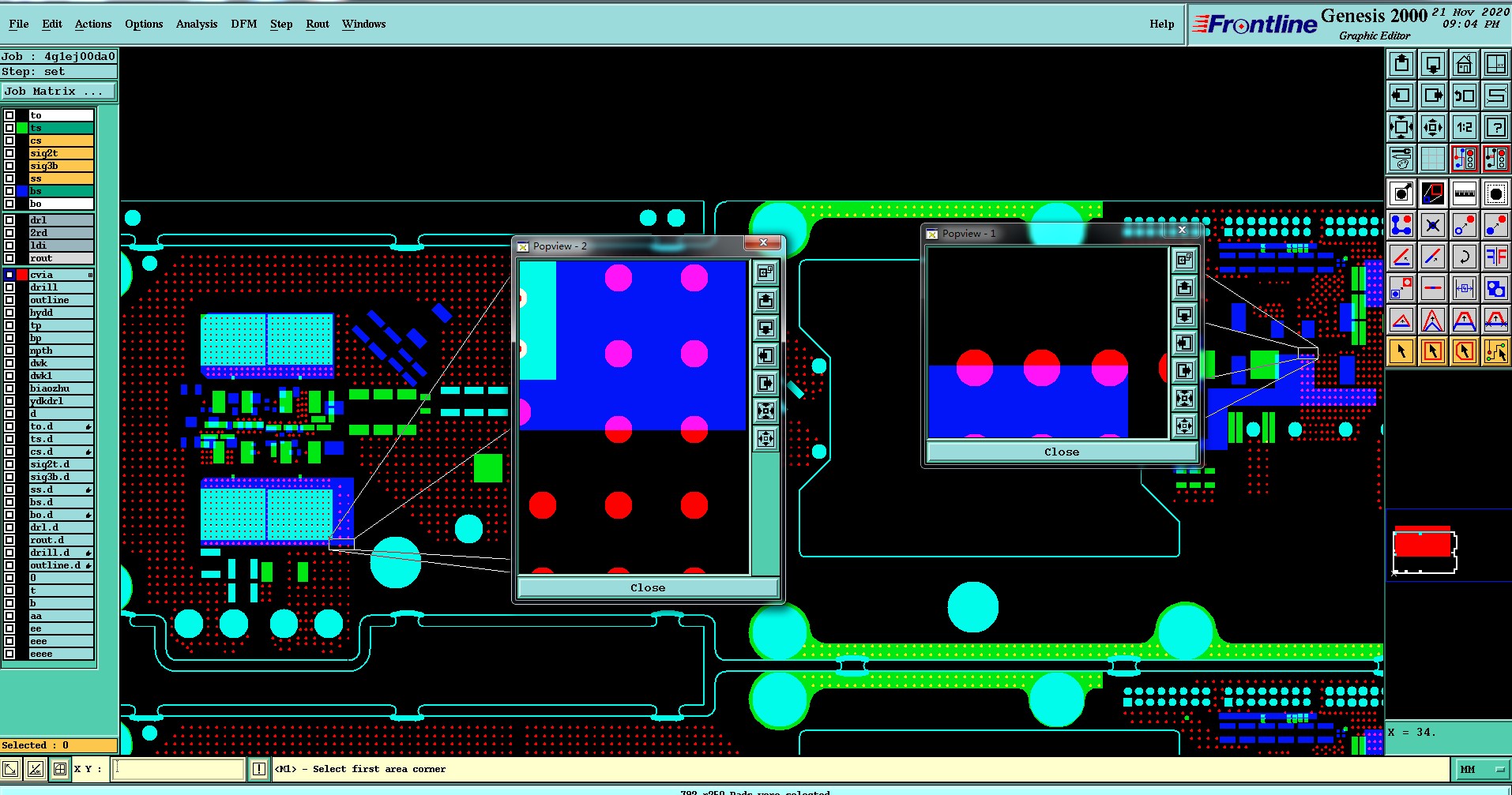The width and height of the screenshot is (1512, 795).
Task: Toggle the 'bs' layer checkbox
Action: tap(9, 191)
